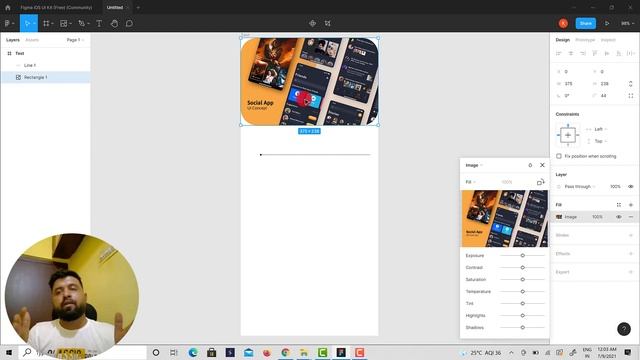The image size is (640, 360).
Task: Click Align bottom icon
Action: 618,53
